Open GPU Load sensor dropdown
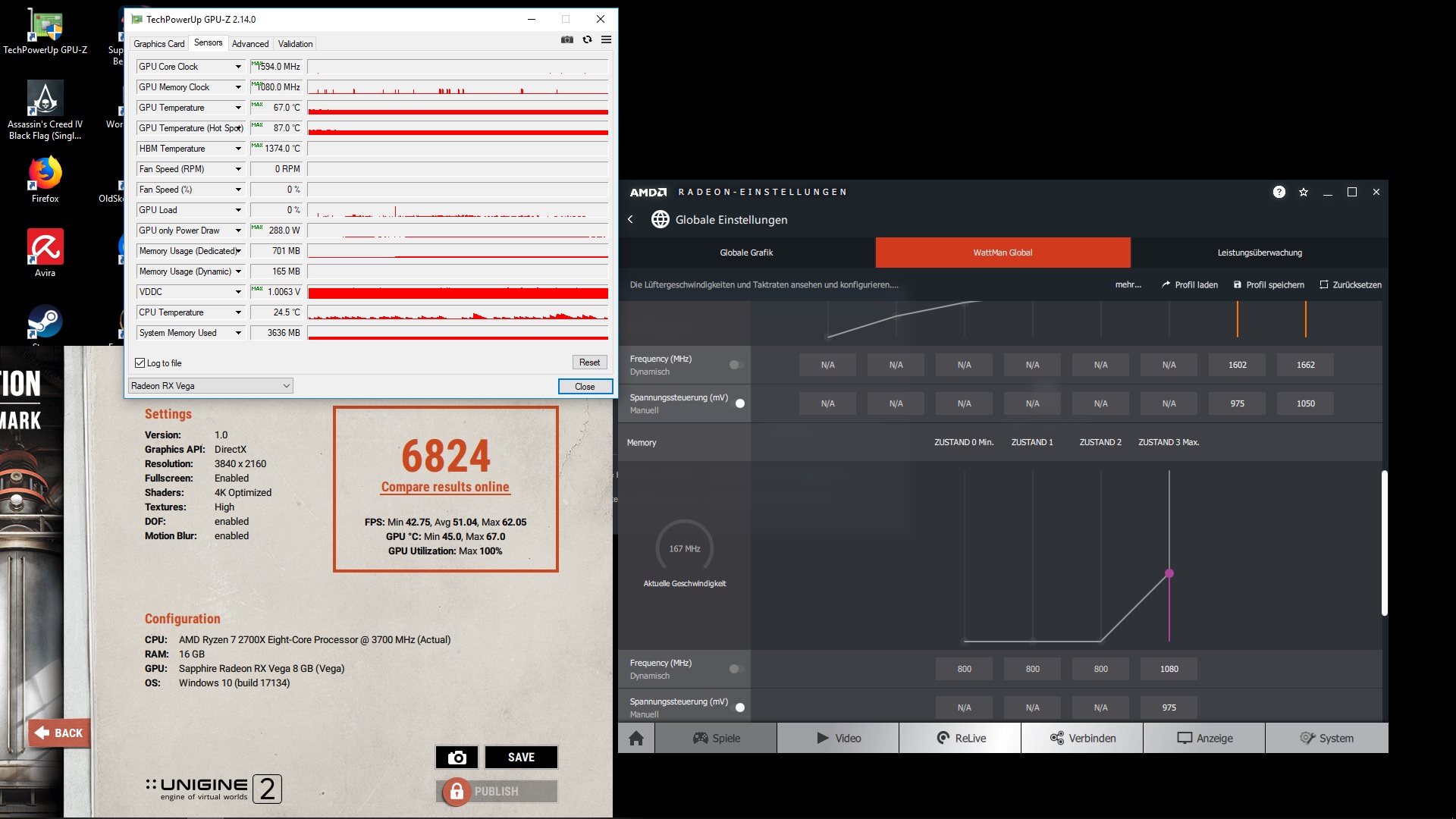This screenshot has height=819, width=1456. [x=238, y=210]
